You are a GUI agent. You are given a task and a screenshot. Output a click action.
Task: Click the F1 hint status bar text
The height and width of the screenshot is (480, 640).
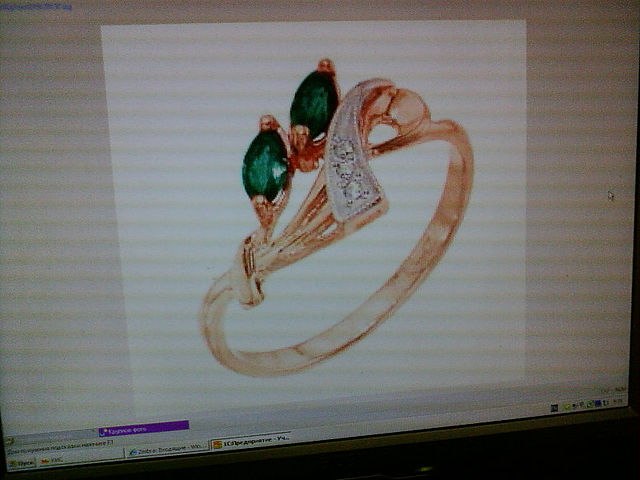click(x=60, y=447)
